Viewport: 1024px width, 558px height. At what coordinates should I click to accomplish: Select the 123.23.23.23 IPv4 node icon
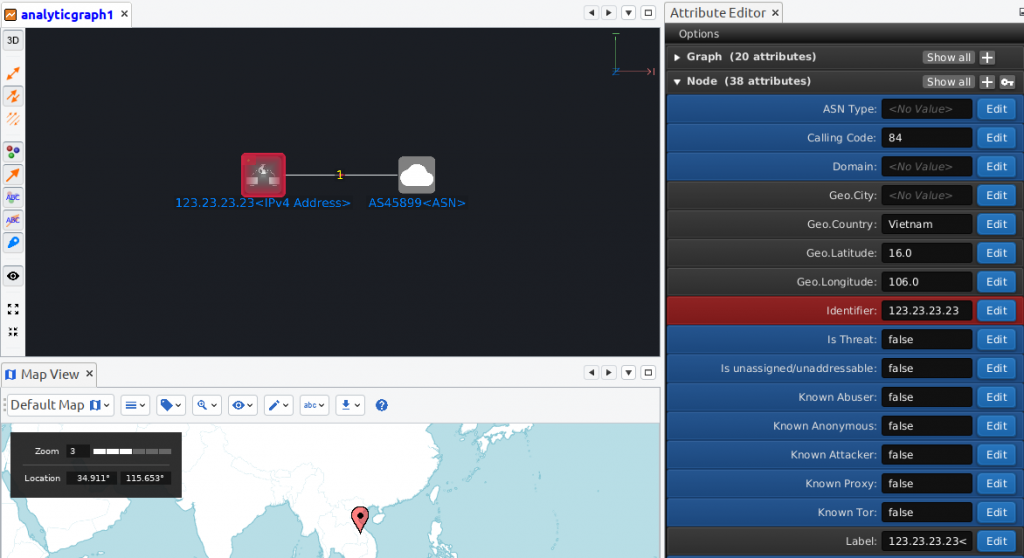[263, 175]
